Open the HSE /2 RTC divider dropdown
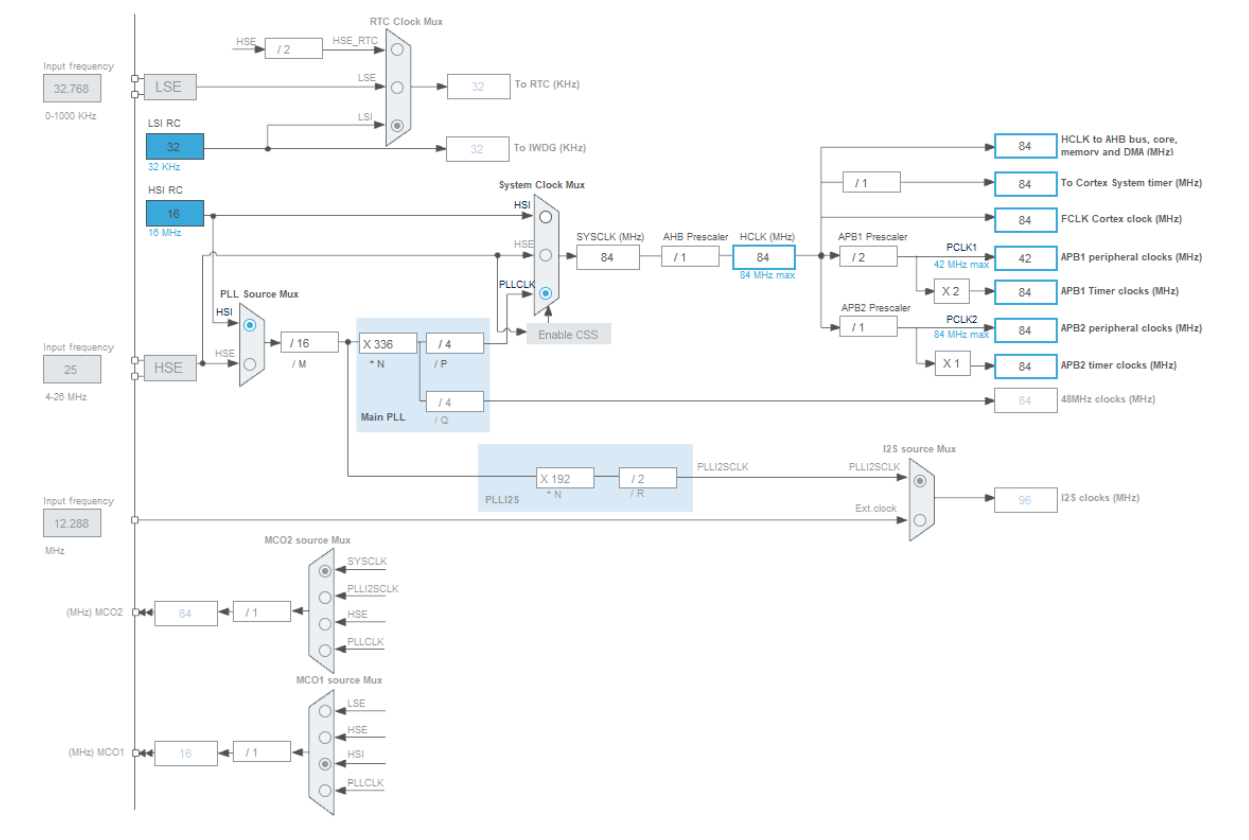This screenshot has width=1249, height=840. pyautogui.click(x=294, y=49)
